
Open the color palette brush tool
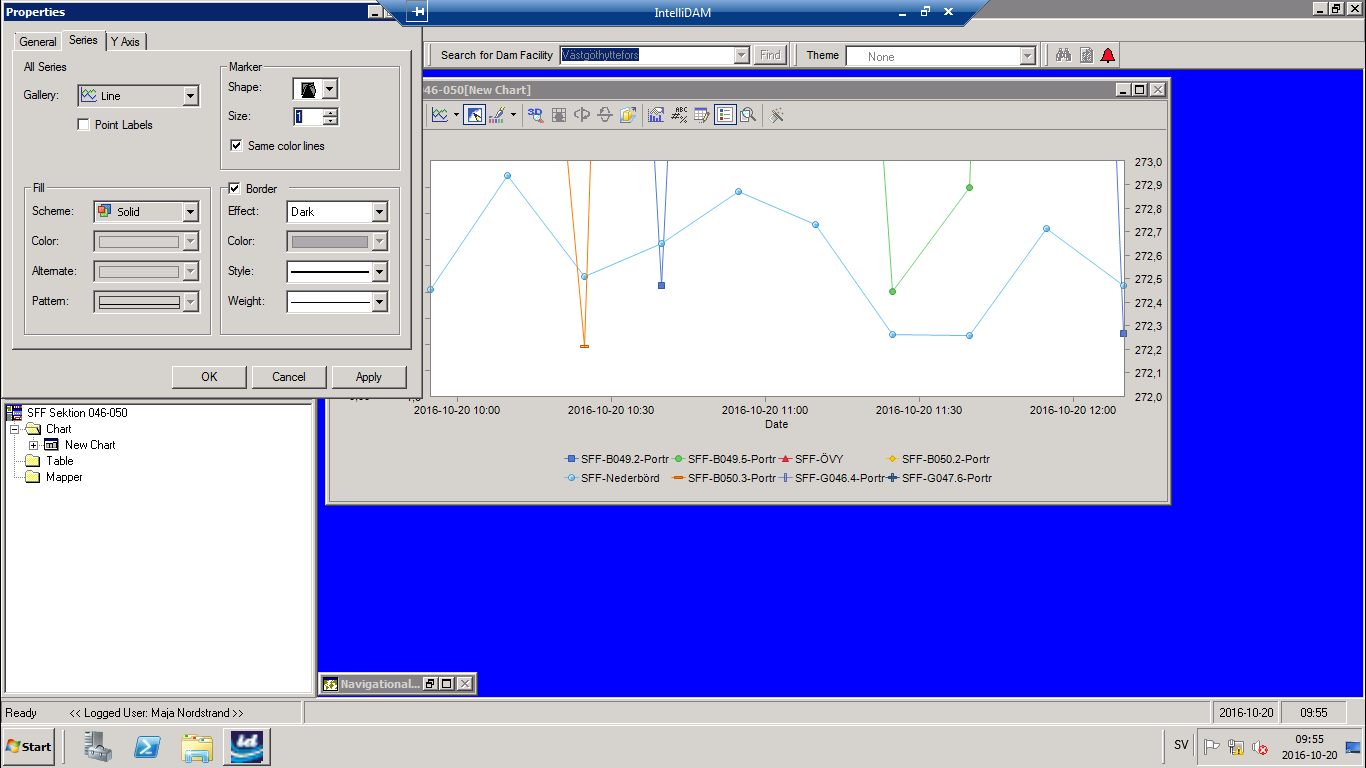click(x=497, y=115)
